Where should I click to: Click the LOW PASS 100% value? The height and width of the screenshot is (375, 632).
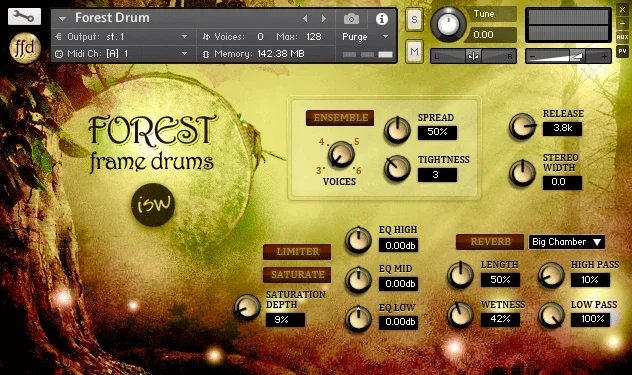click(590, 319)
